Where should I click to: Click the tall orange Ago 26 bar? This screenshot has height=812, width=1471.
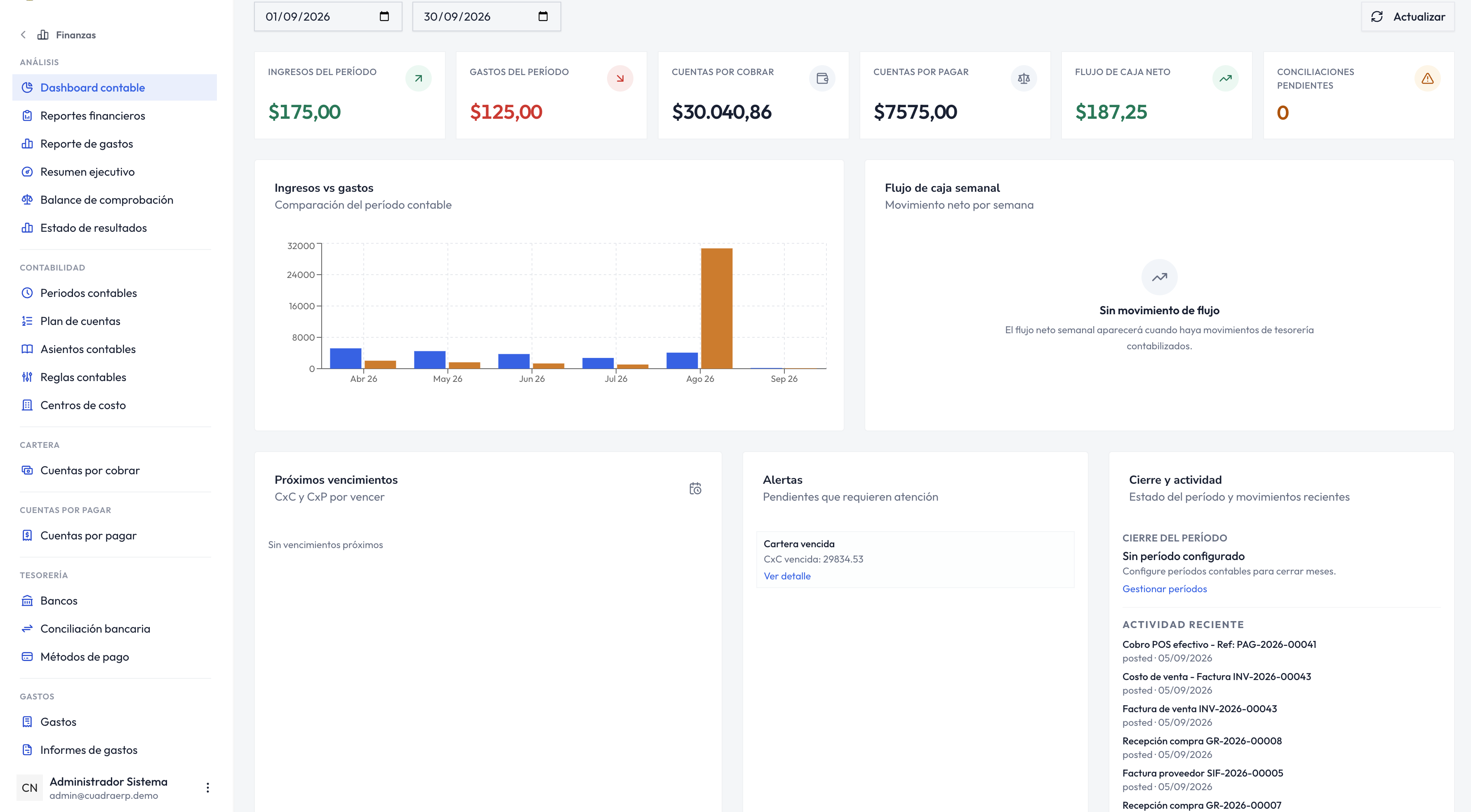(x=717, y=308)
